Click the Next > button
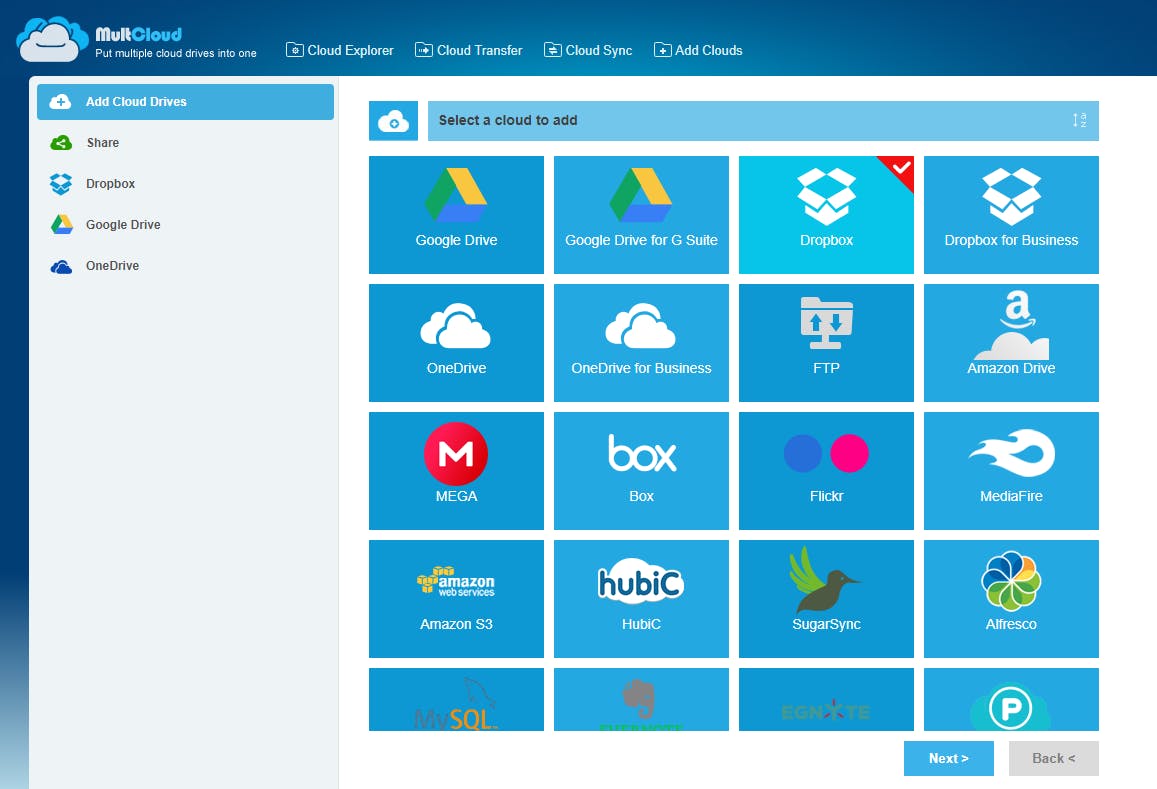This screenshot has height=789, width=1157. pyautogui.click(x=948, y=758)
